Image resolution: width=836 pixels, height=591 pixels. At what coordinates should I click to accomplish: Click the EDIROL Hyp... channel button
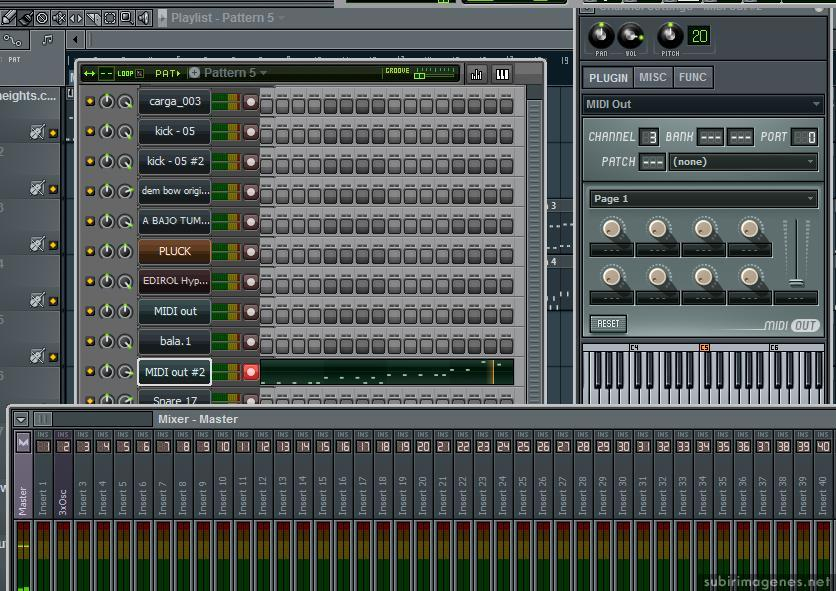click(175, 281)
